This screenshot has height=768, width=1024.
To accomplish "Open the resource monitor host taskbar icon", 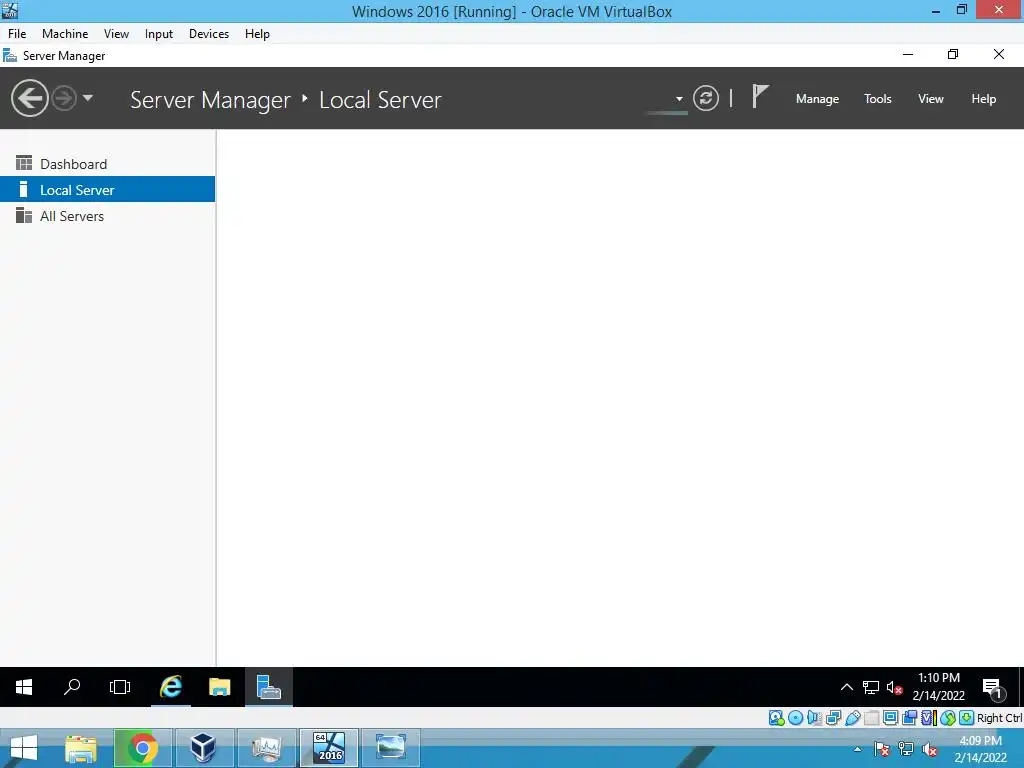I will tap(266, 748).
